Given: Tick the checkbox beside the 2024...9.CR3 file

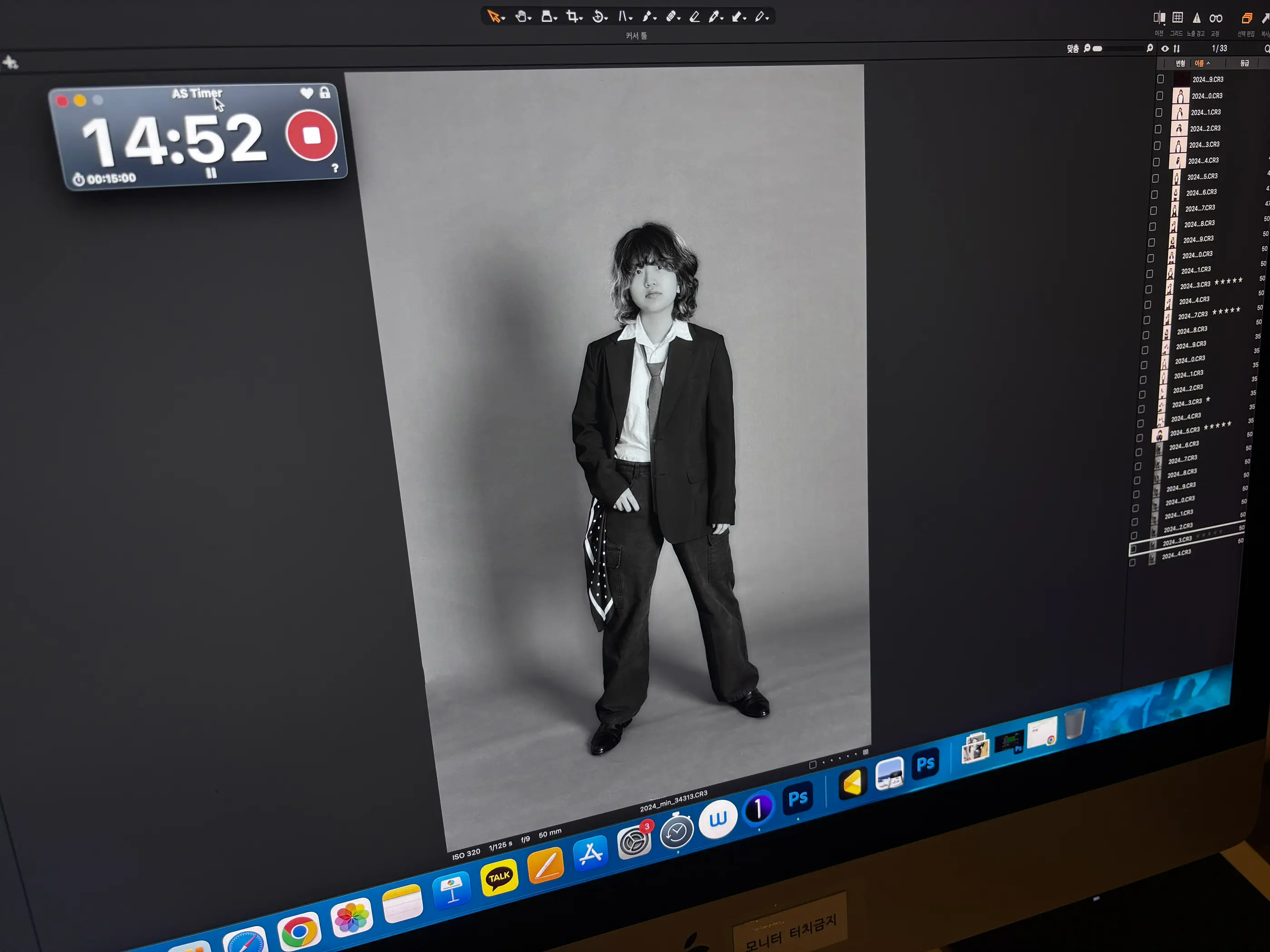Looking at the screenshot, I should tap(1161, 80).
